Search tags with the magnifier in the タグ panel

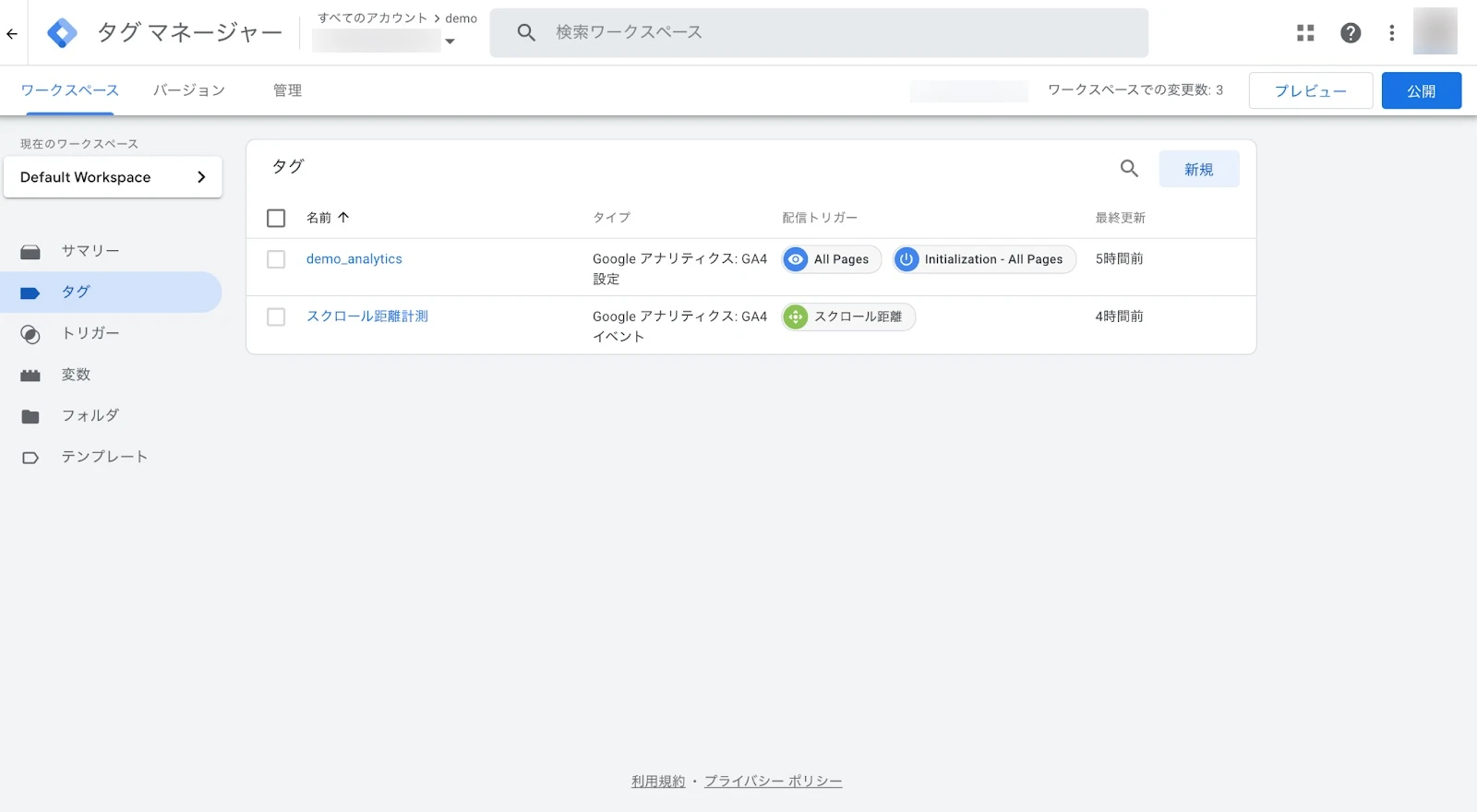(1129, 169)
